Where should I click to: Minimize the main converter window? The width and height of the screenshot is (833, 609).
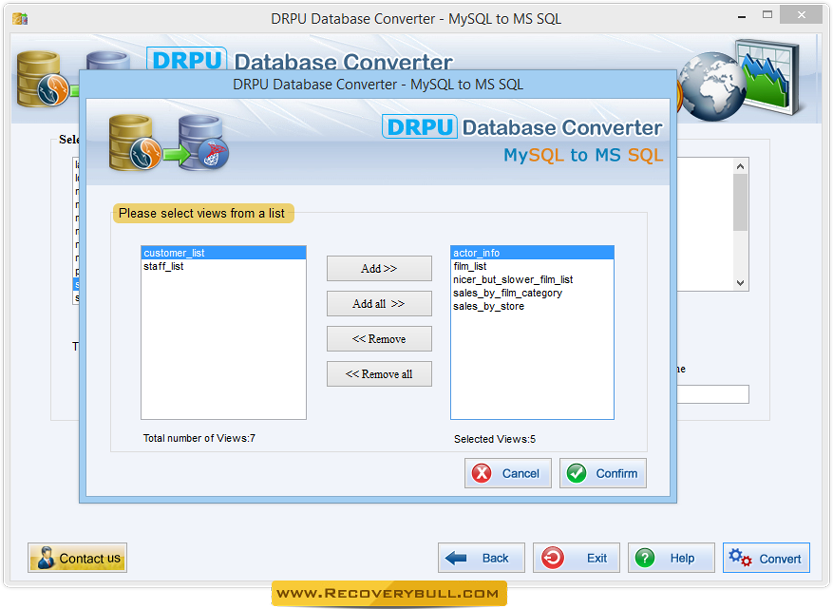[x=742, y=16]
